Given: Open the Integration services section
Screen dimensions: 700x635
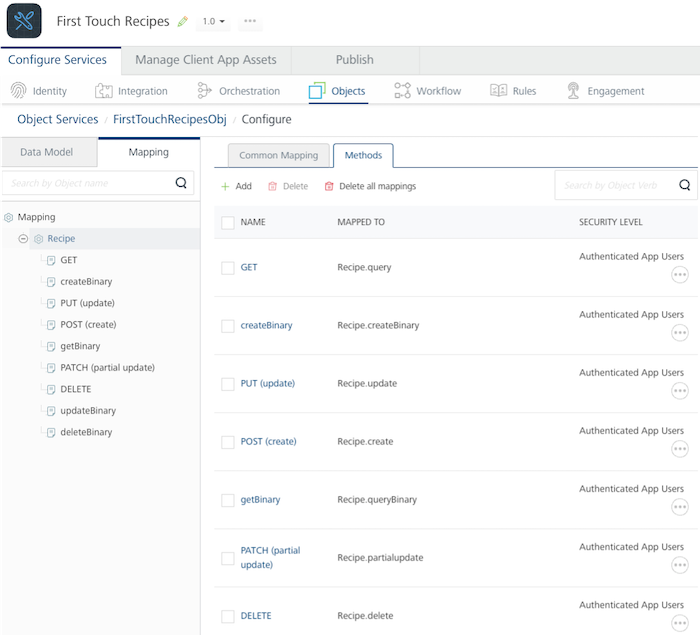Looking at the screenshot, I should (x=131, y=91).
